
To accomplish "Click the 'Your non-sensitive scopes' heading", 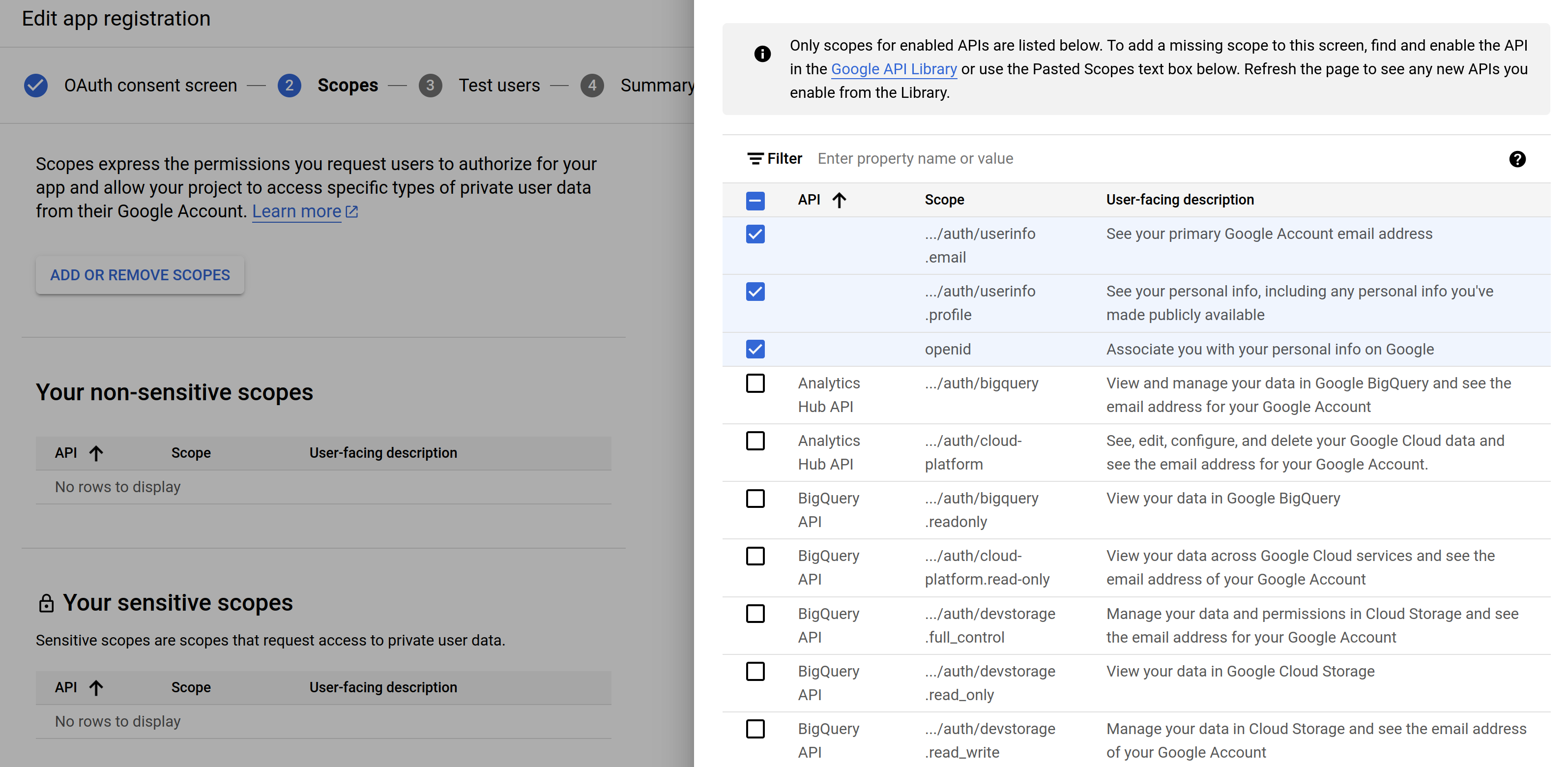I will tap(174, 393).
